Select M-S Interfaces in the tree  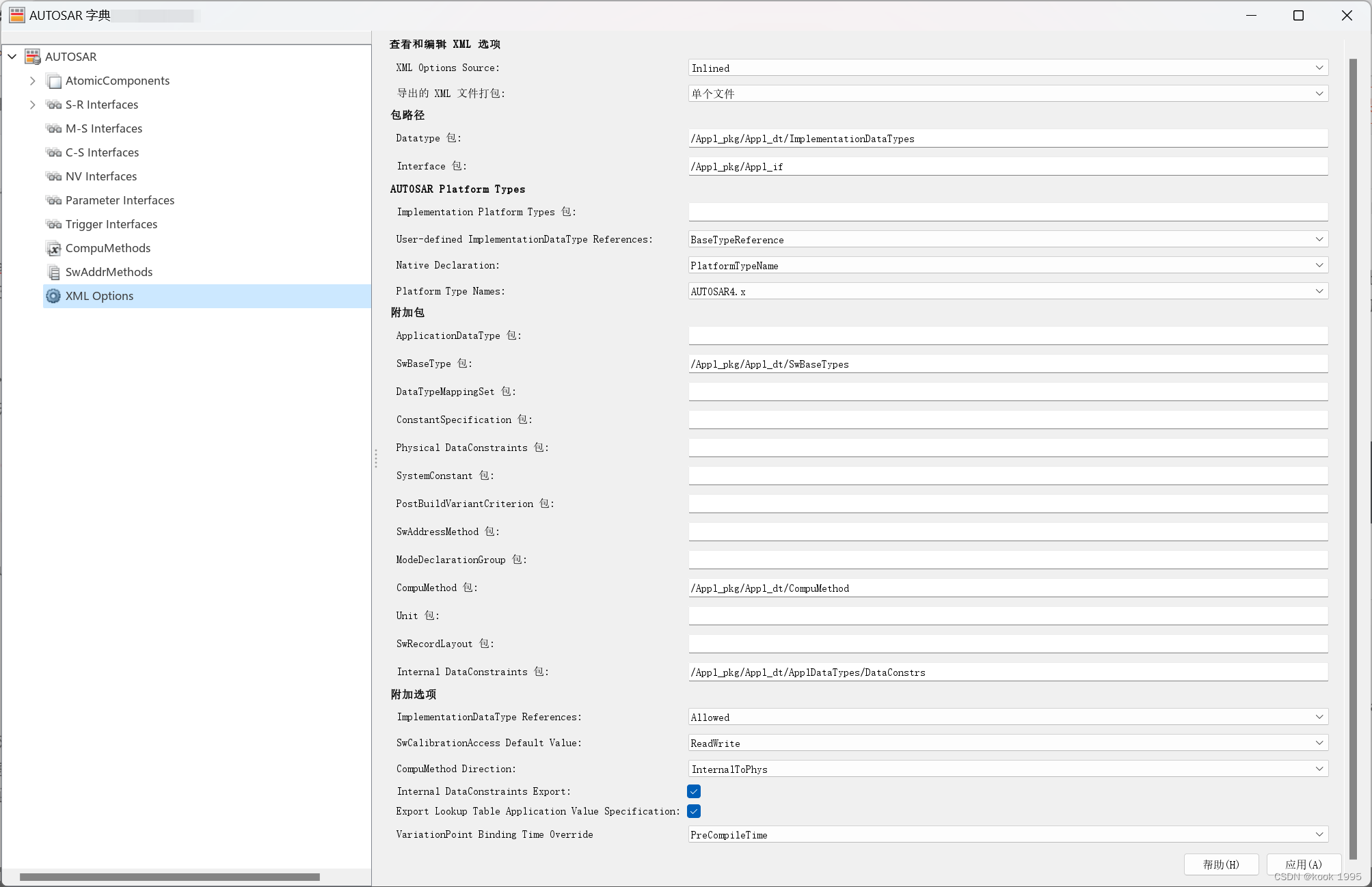(x=104, y=128)
